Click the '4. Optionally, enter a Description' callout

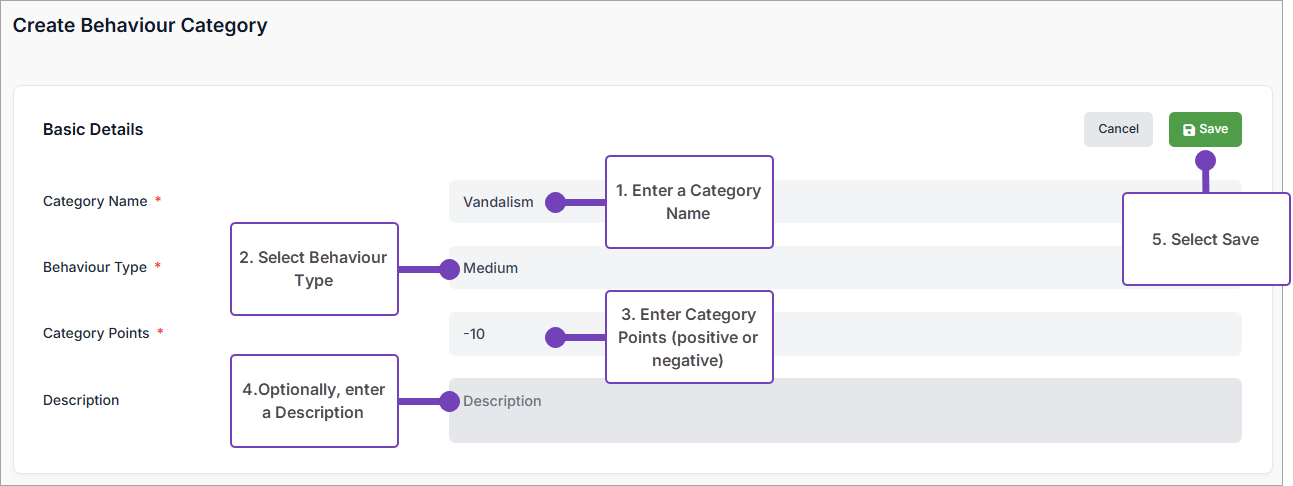(x=314, y=401)
